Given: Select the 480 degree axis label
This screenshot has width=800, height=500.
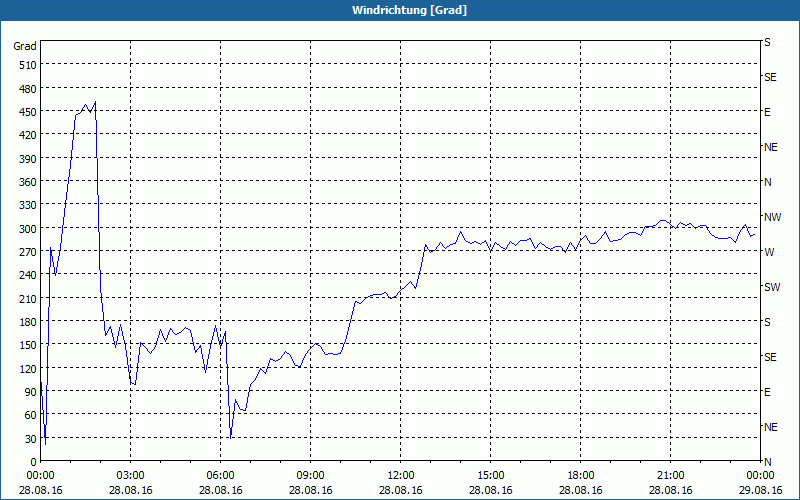Looking at the screenshot, I should click(x=28, y=89).
